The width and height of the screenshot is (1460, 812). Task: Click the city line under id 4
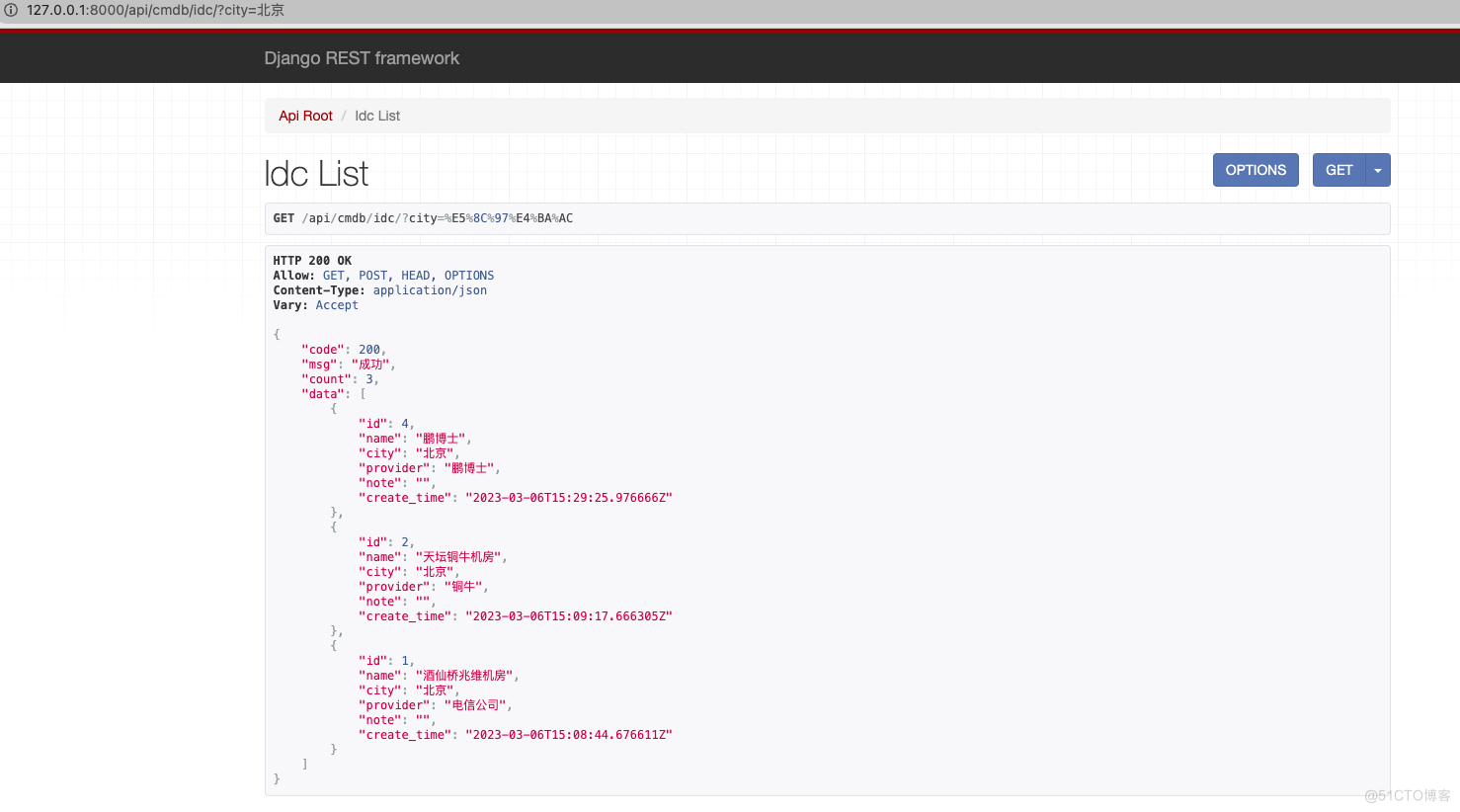click(408, 453)
